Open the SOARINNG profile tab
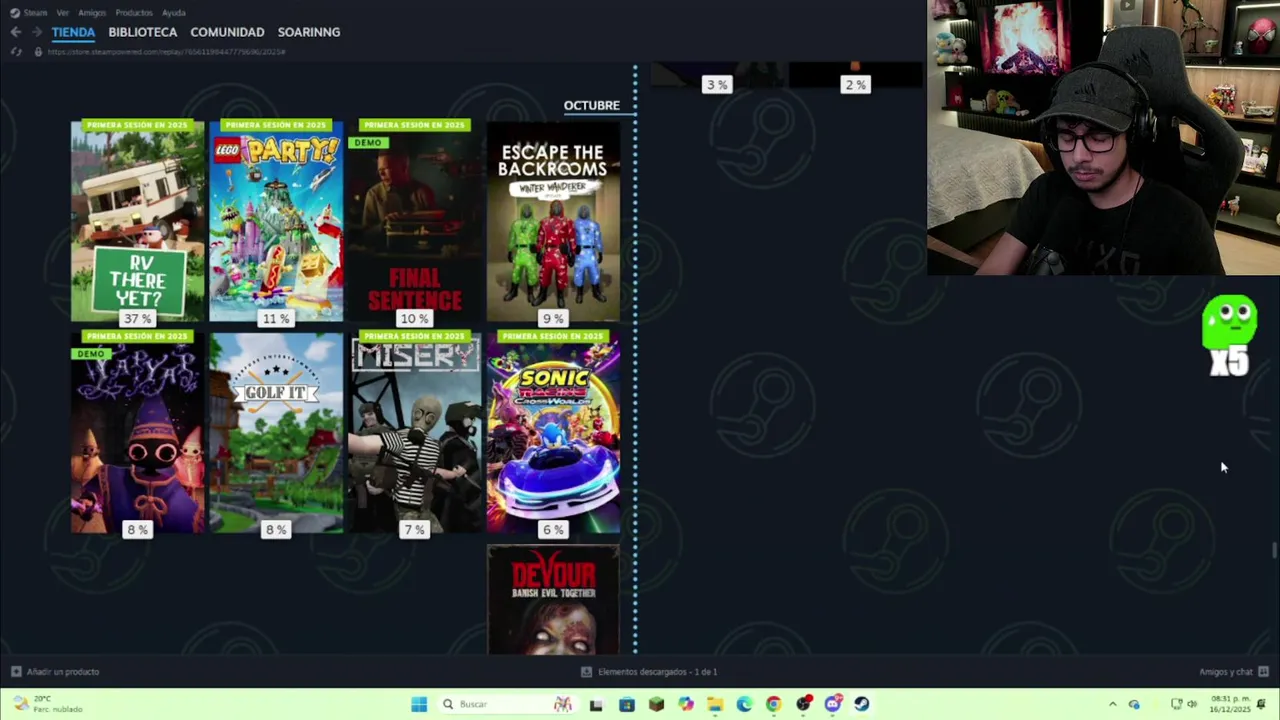1280x720 pixels. [x=309, y=32]
